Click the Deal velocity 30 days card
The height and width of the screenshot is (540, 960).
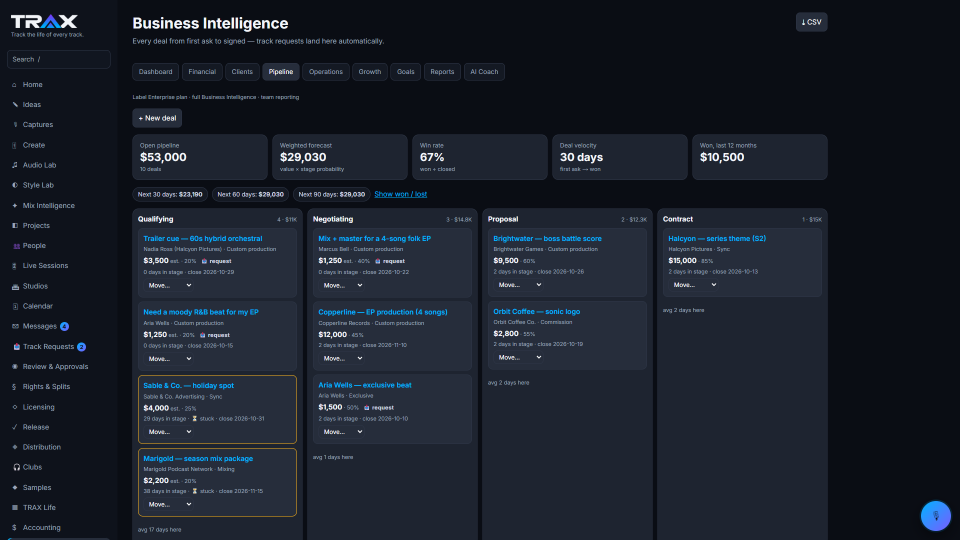tap(620, 157)
